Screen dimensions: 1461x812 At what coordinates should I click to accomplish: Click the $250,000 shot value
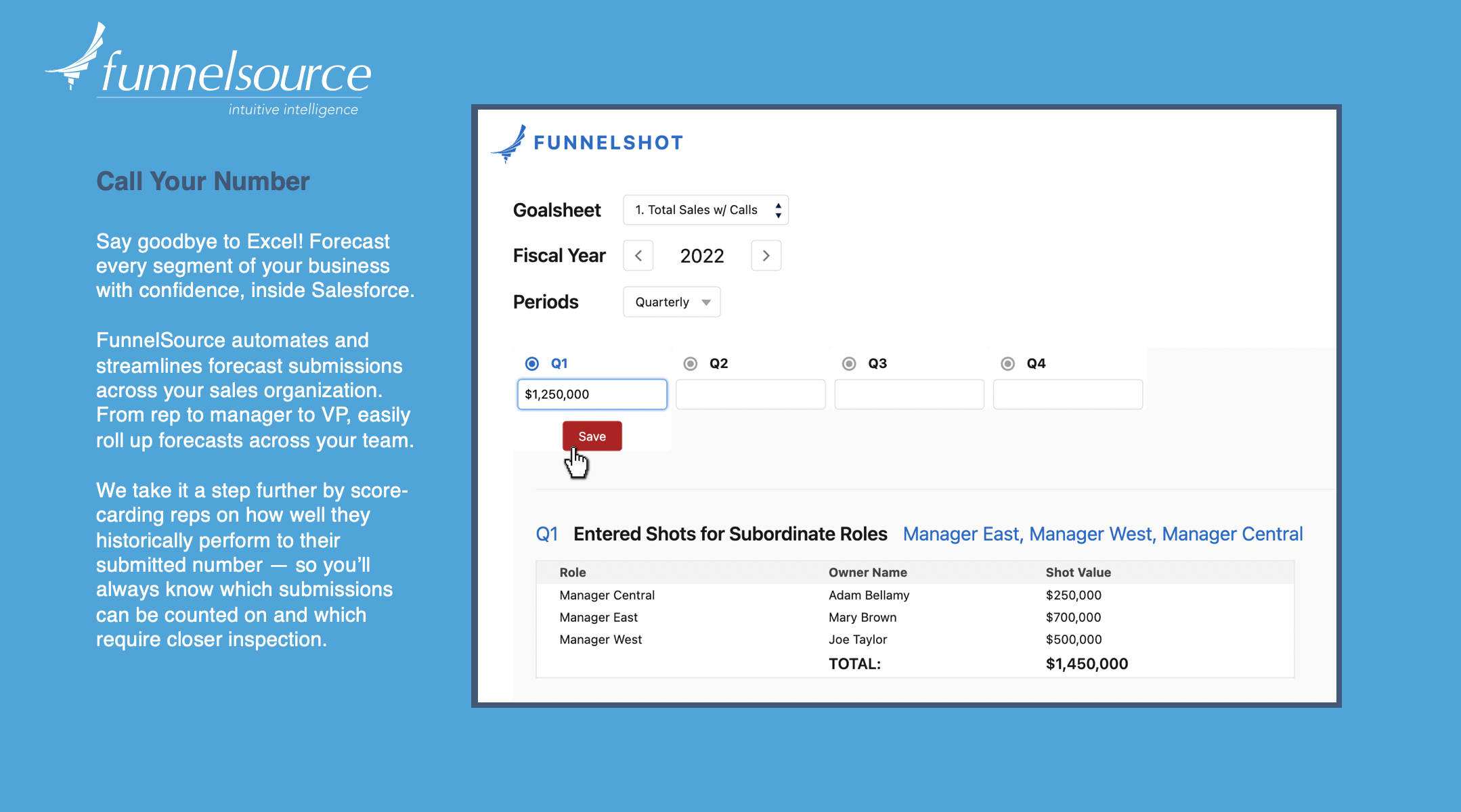pyautogui.click(x=1074, y=595)
